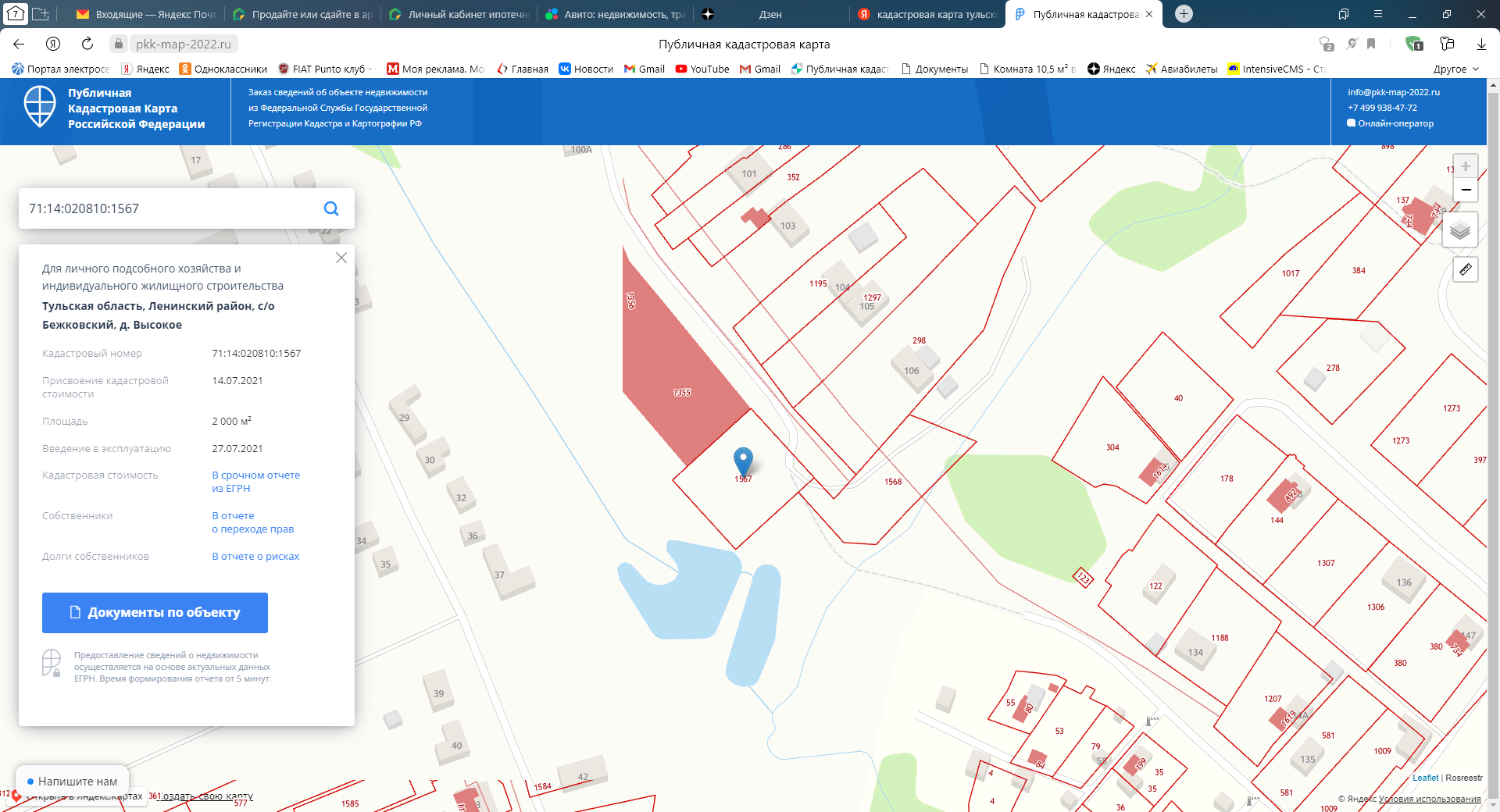Screen dimensions: 1500x812
Task: Click the page vertical scrollbar
Action: 1493,445
